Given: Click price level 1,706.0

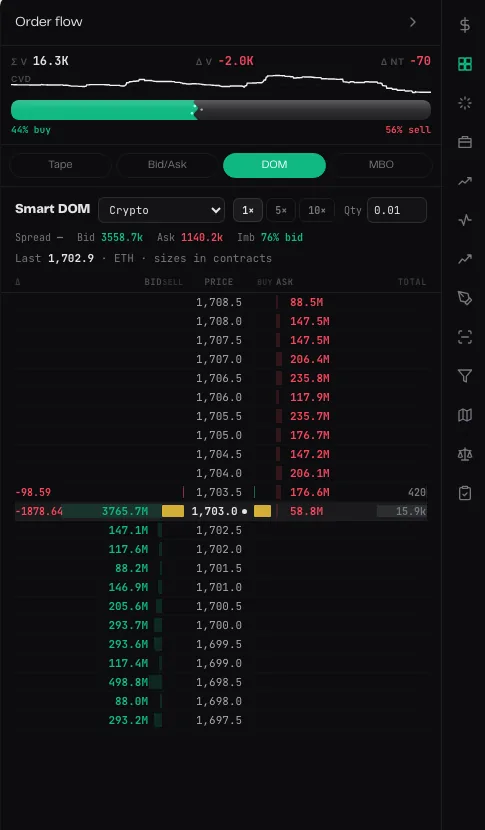Looking at the screenshot, I should click(x=219, y=398).
